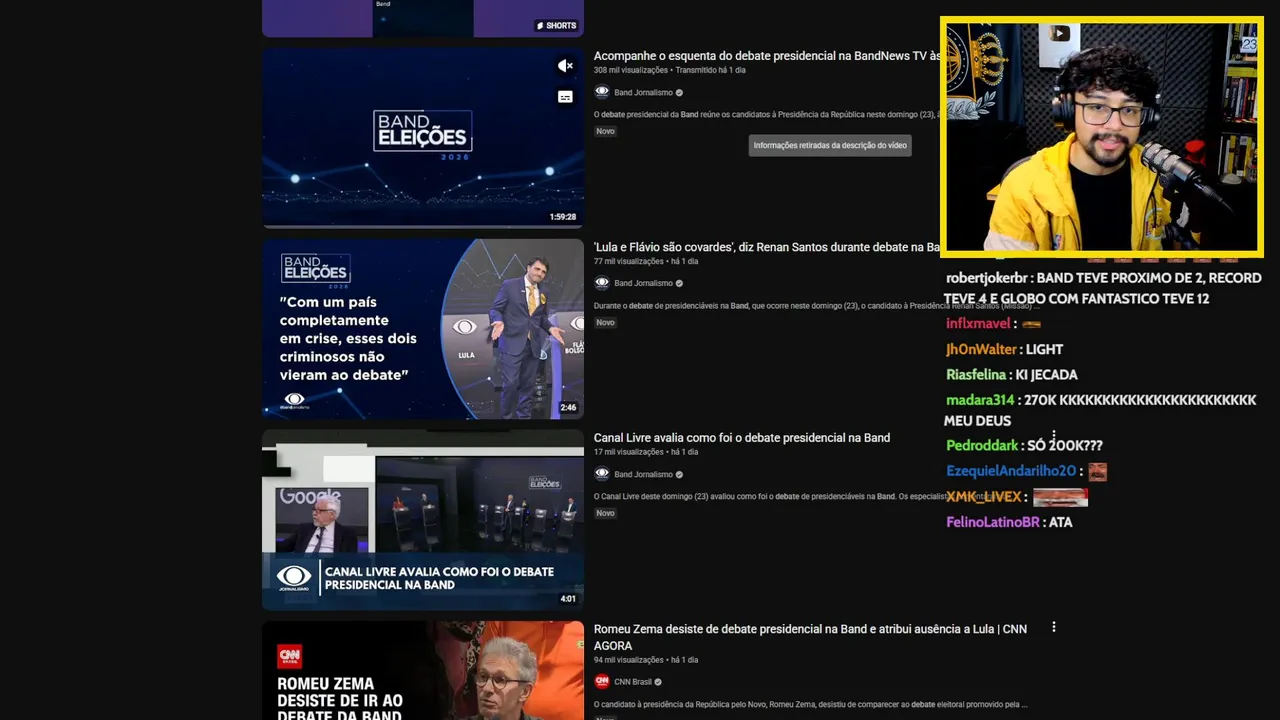The width and height of the screenshot is (1280, 720).
Task: Open the 'Lula e Flávio são covardes' video title
Action: (767, 247)
